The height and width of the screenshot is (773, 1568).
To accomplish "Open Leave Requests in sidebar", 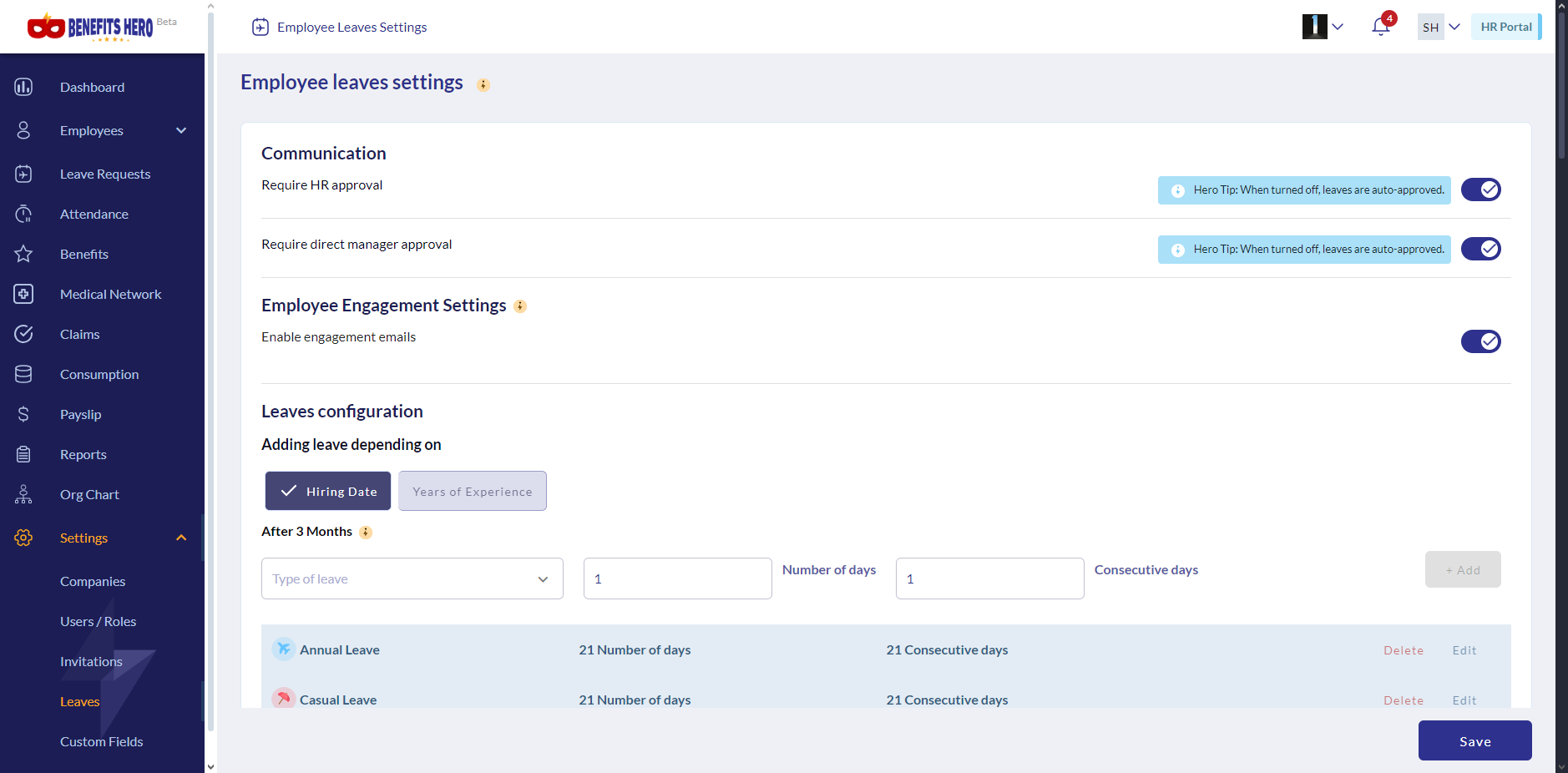I will 105,174.
